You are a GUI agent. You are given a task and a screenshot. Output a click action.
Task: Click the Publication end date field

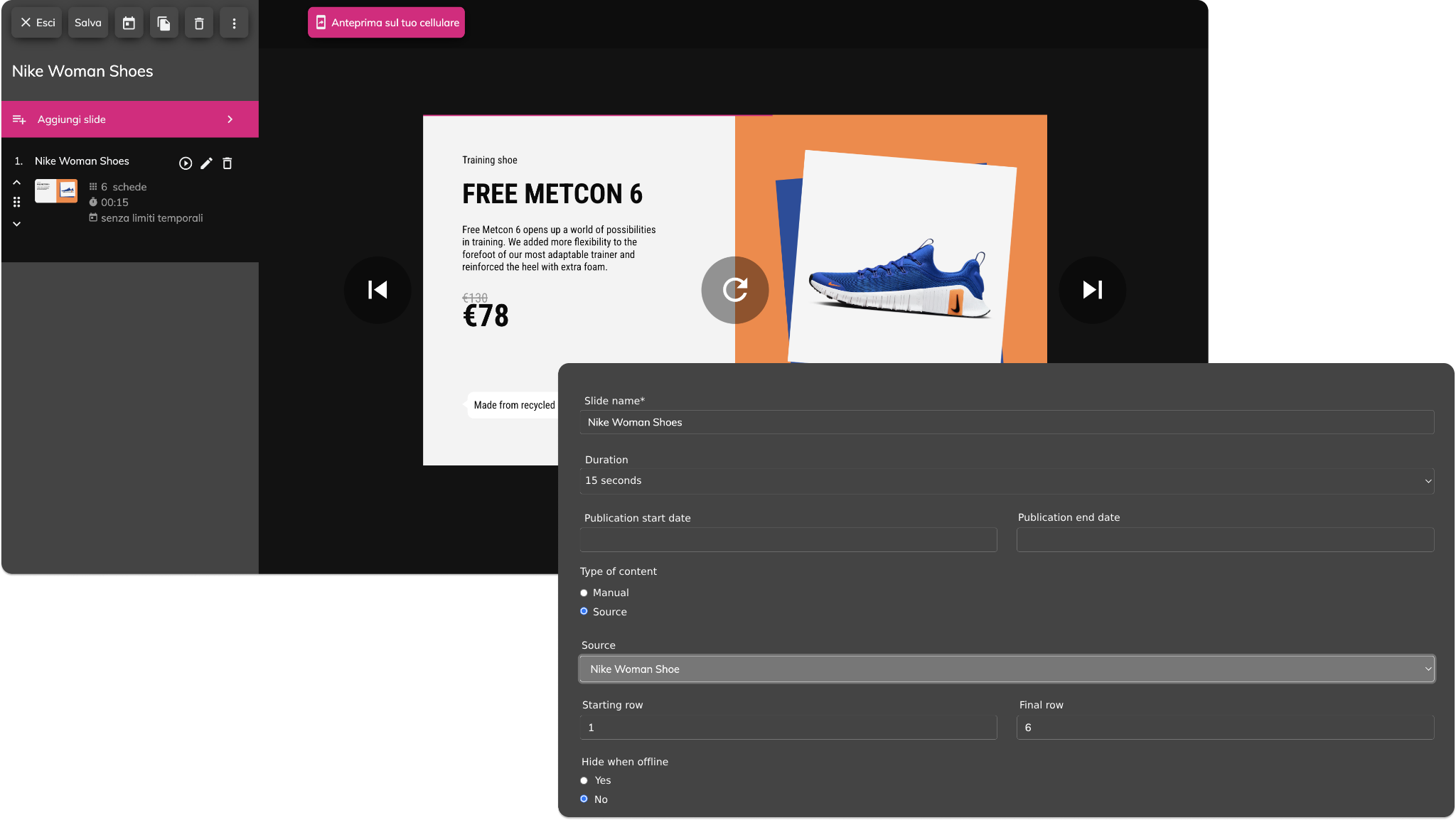pyautogui.click(x=1225, y=539)
